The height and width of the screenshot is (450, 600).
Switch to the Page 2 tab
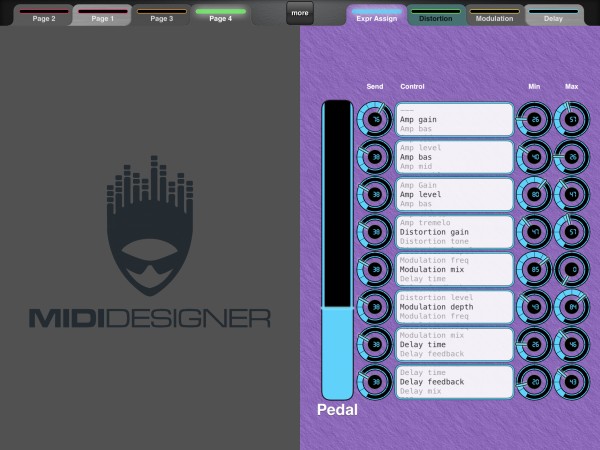pos(43,15)
